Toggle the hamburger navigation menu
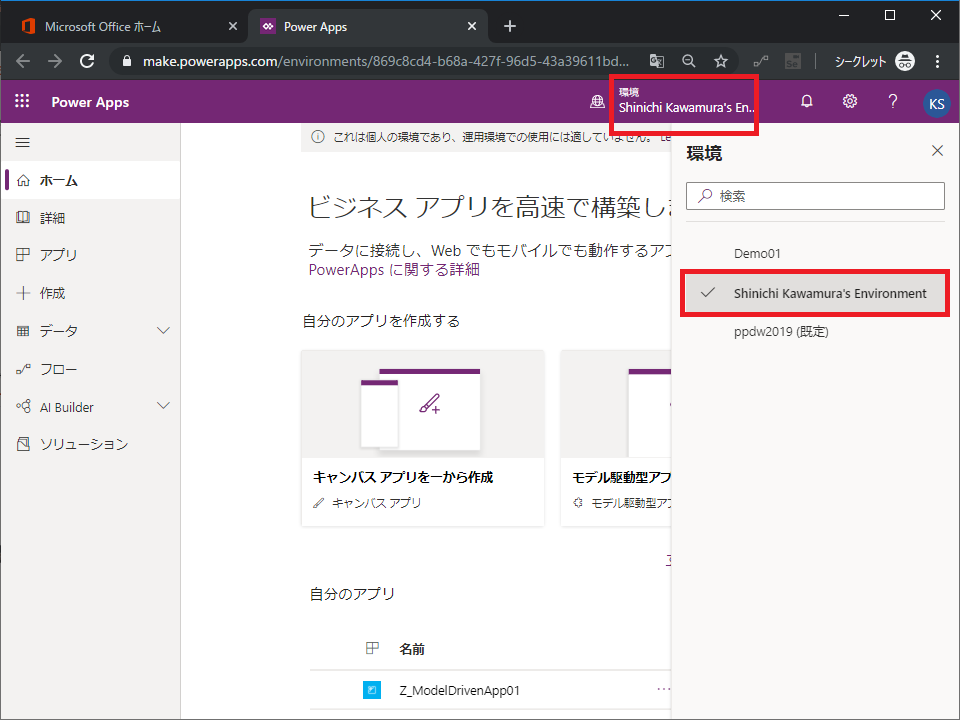Image resolution: width=960 pixels, height=720 pixels. coord(23,143)
